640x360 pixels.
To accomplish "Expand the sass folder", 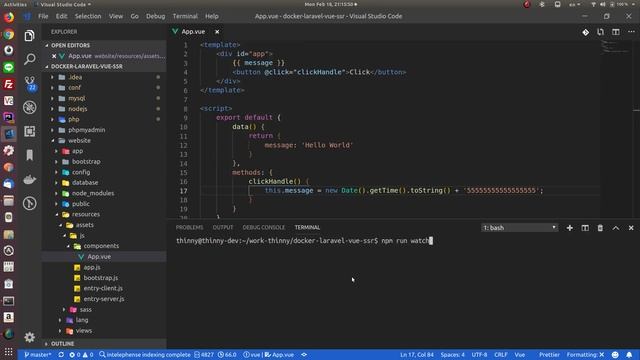I will (85, 309).
